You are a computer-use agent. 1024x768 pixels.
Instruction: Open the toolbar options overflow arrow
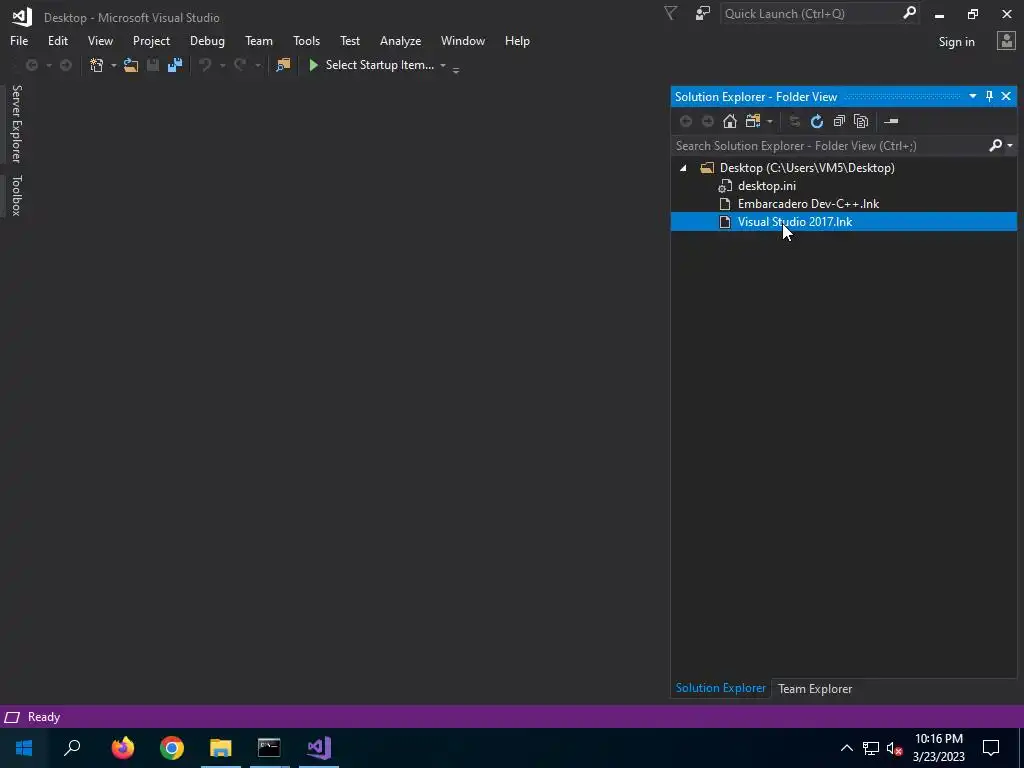click(x=456, y=69)
